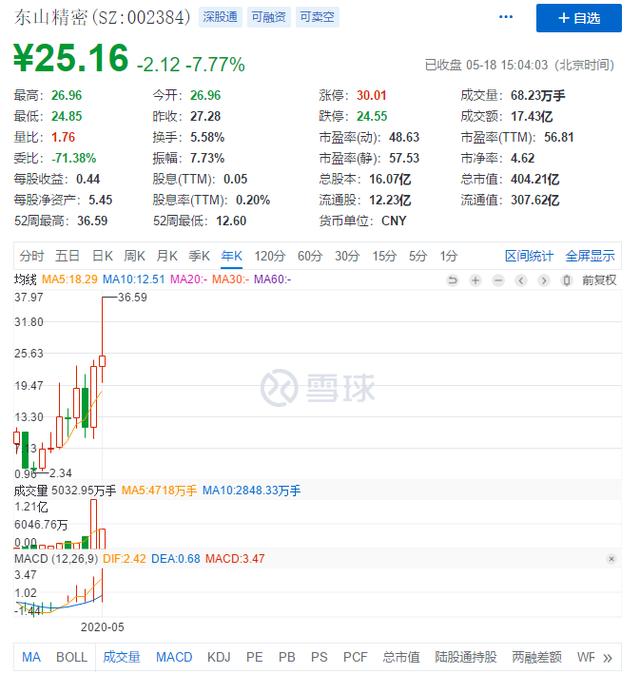Viewport: 640px width, 674px height.
Task: Click the MA5:18.29 moving average label
Action: click(x=70, y=279)
